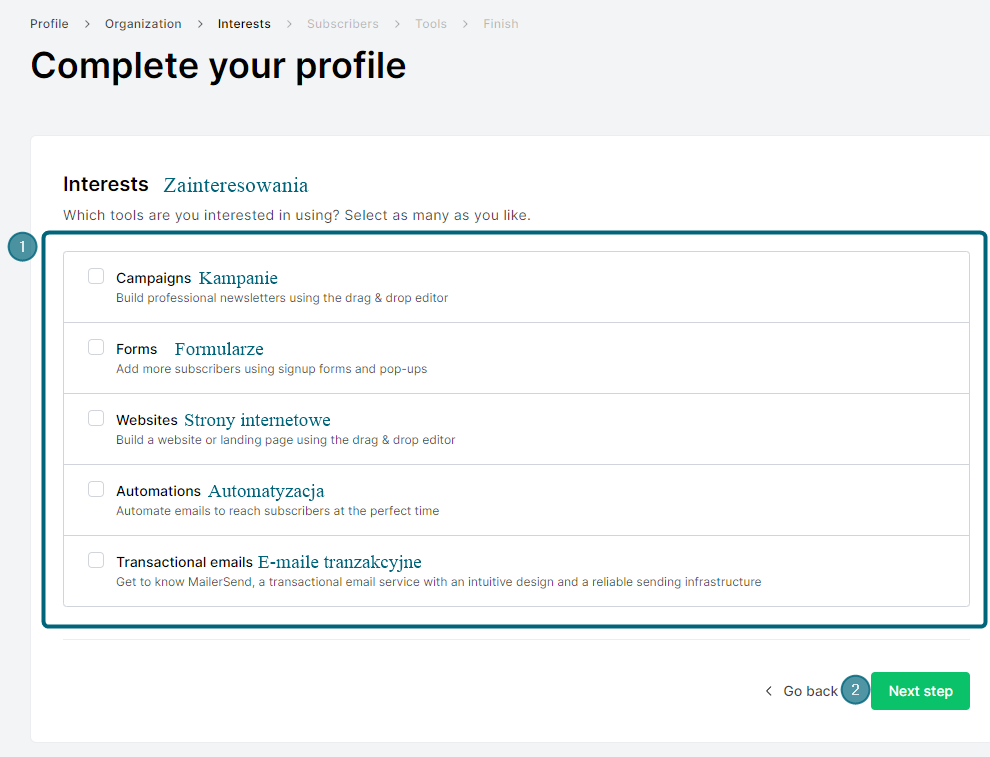Click the numbered marker 2 circle
Image resolution: width=990 pixels, height=757 pixels.
856,689
